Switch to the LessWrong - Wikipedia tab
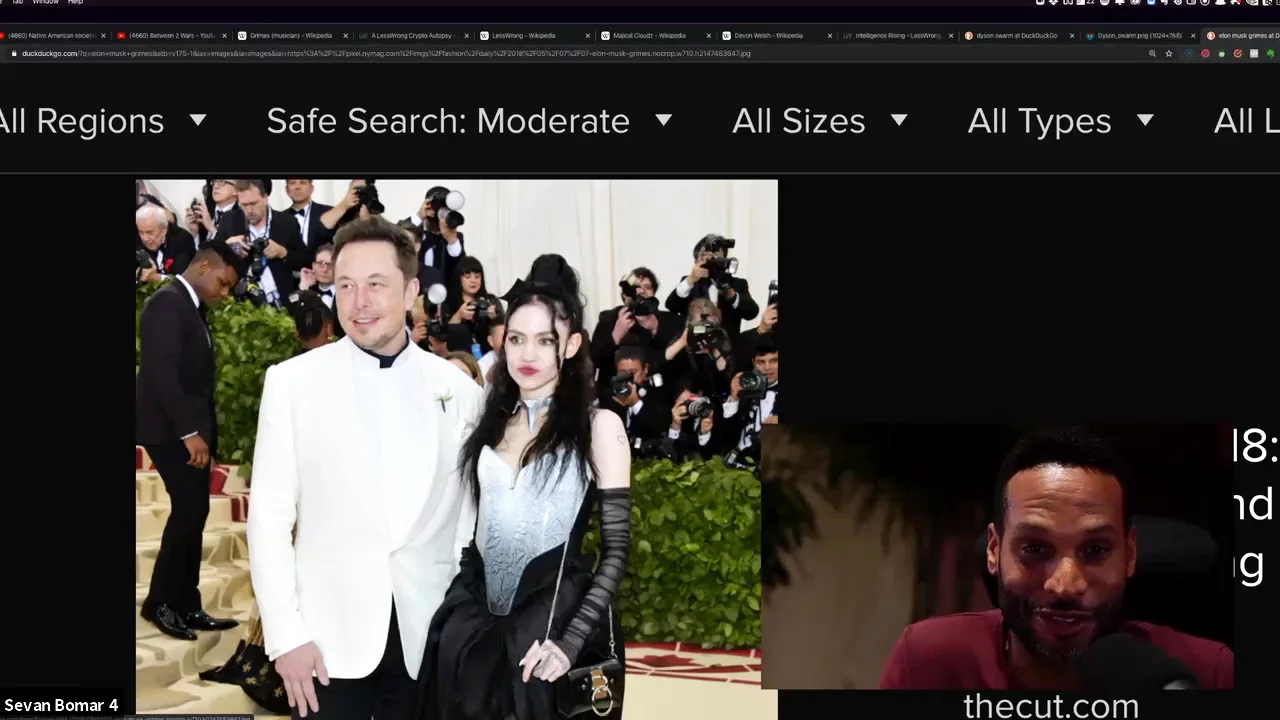 (x=523, y=36)
